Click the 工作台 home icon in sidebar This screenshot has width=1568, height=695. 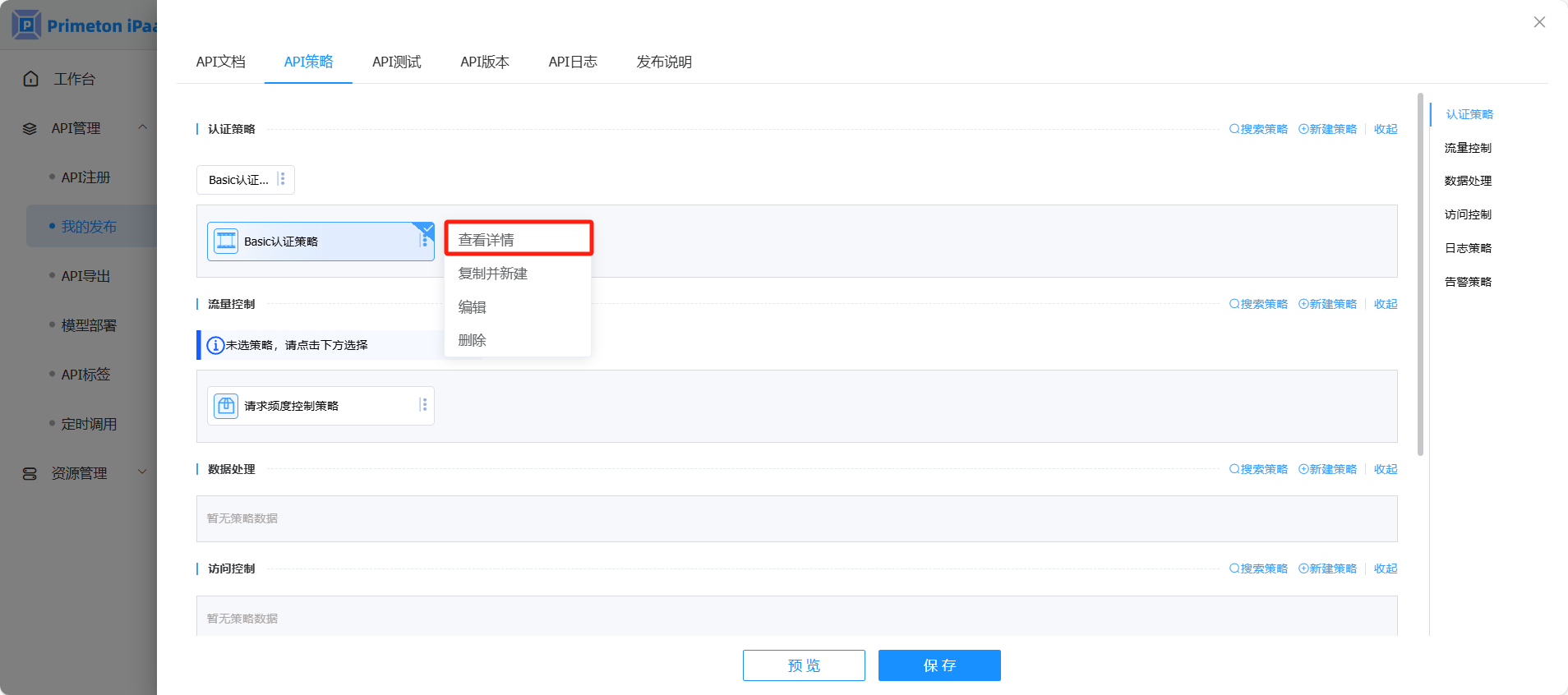[31, 79]
